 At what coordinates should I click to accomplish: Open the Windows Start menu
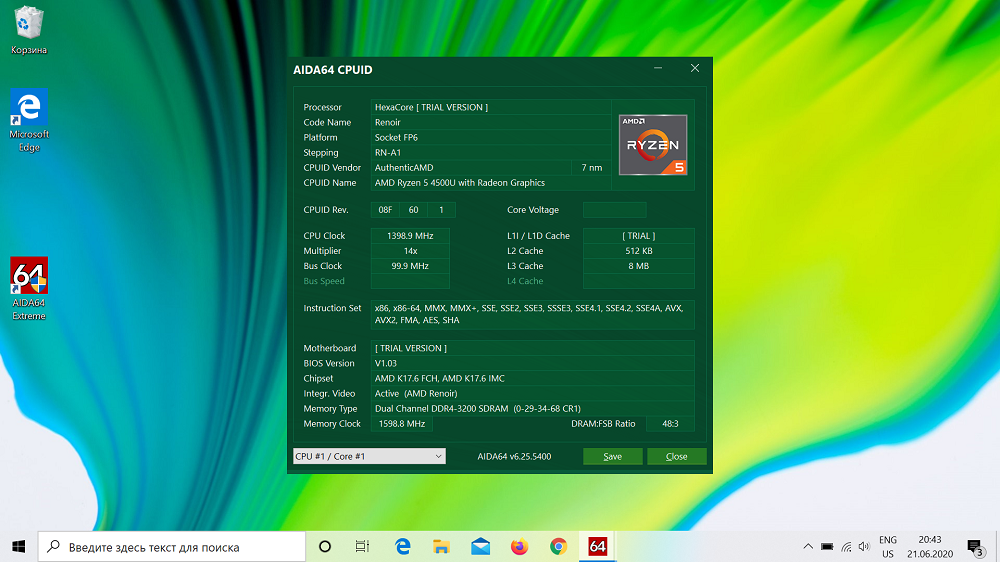pyautogui.click(x=18, y=547)
